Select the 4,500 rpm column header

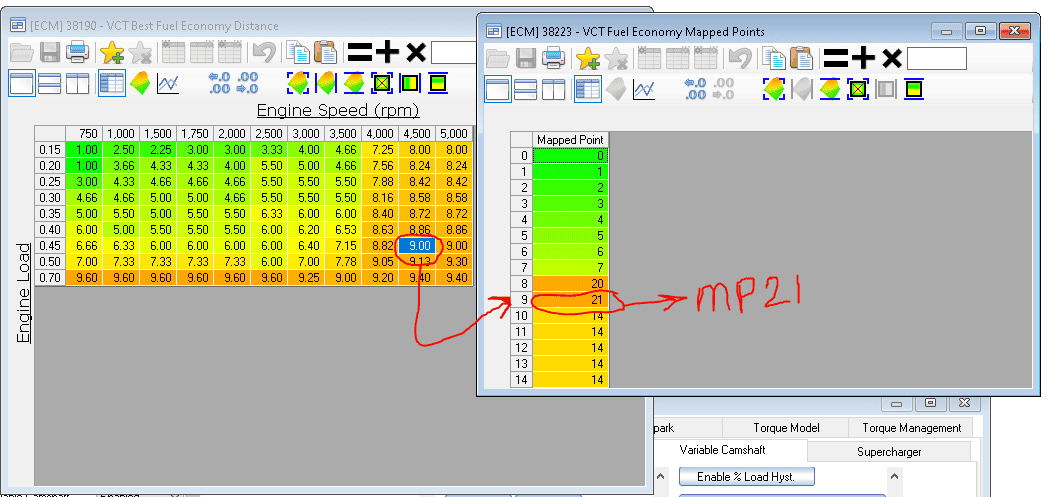point(417,134)
